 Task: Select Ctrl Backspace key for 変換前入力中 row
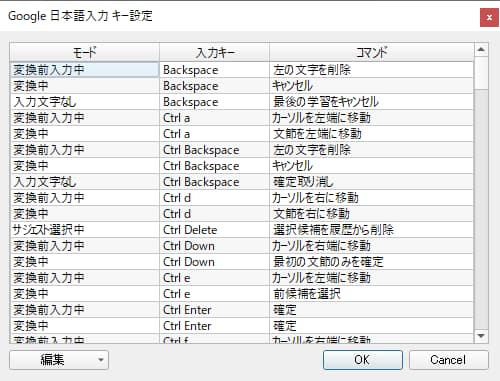tap(214, 150)
